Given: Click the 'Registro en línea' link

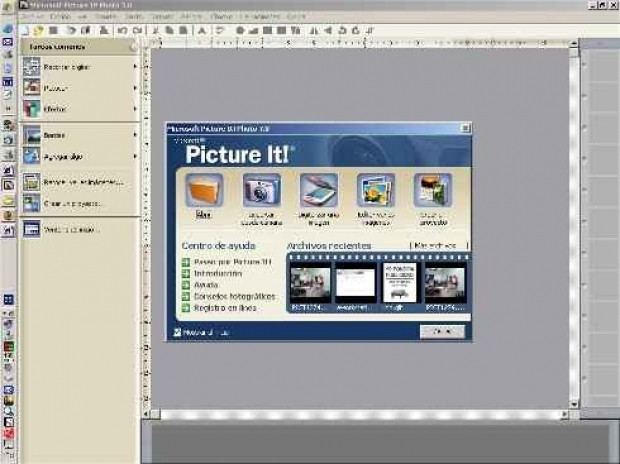Looking at the screenshot, I should (x=225, y=308).
